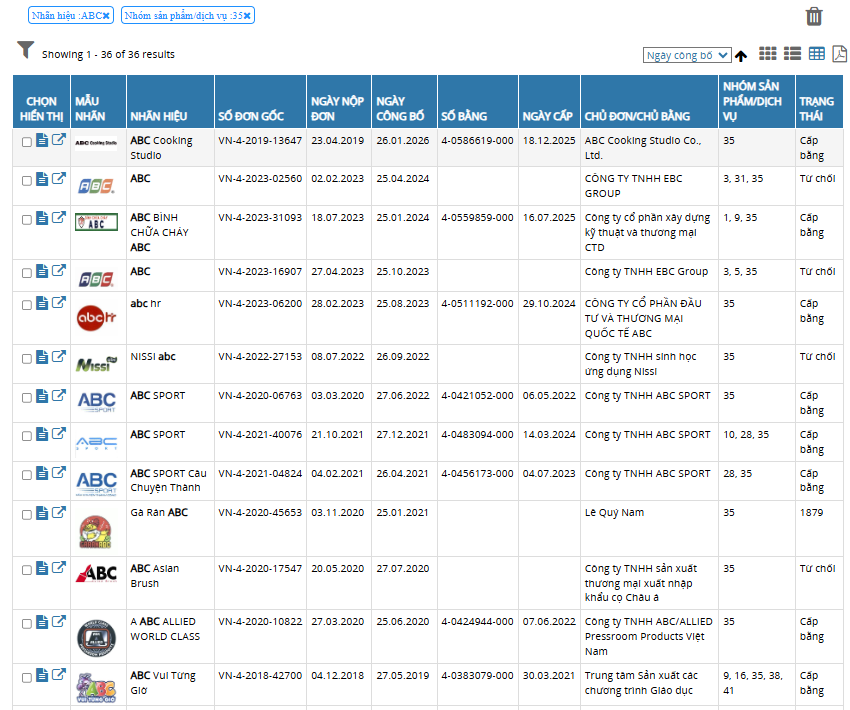View document icon for VN-4-2023-16907
Viewport: 850px width, 710px height.
click(42, 271)
